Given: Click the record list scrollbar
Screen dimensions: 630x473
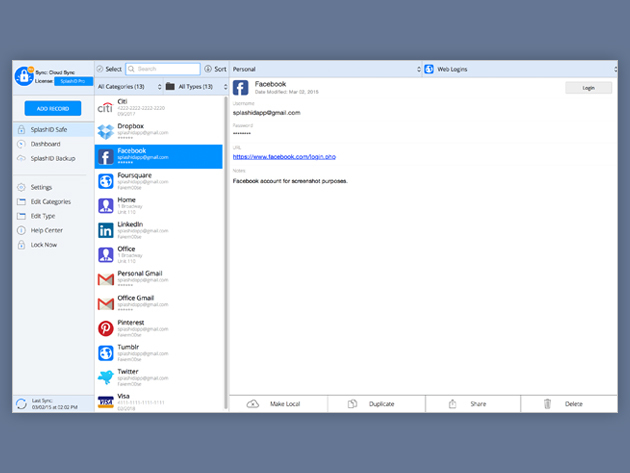Looking at the screenshot, I should tap(226, 253).
